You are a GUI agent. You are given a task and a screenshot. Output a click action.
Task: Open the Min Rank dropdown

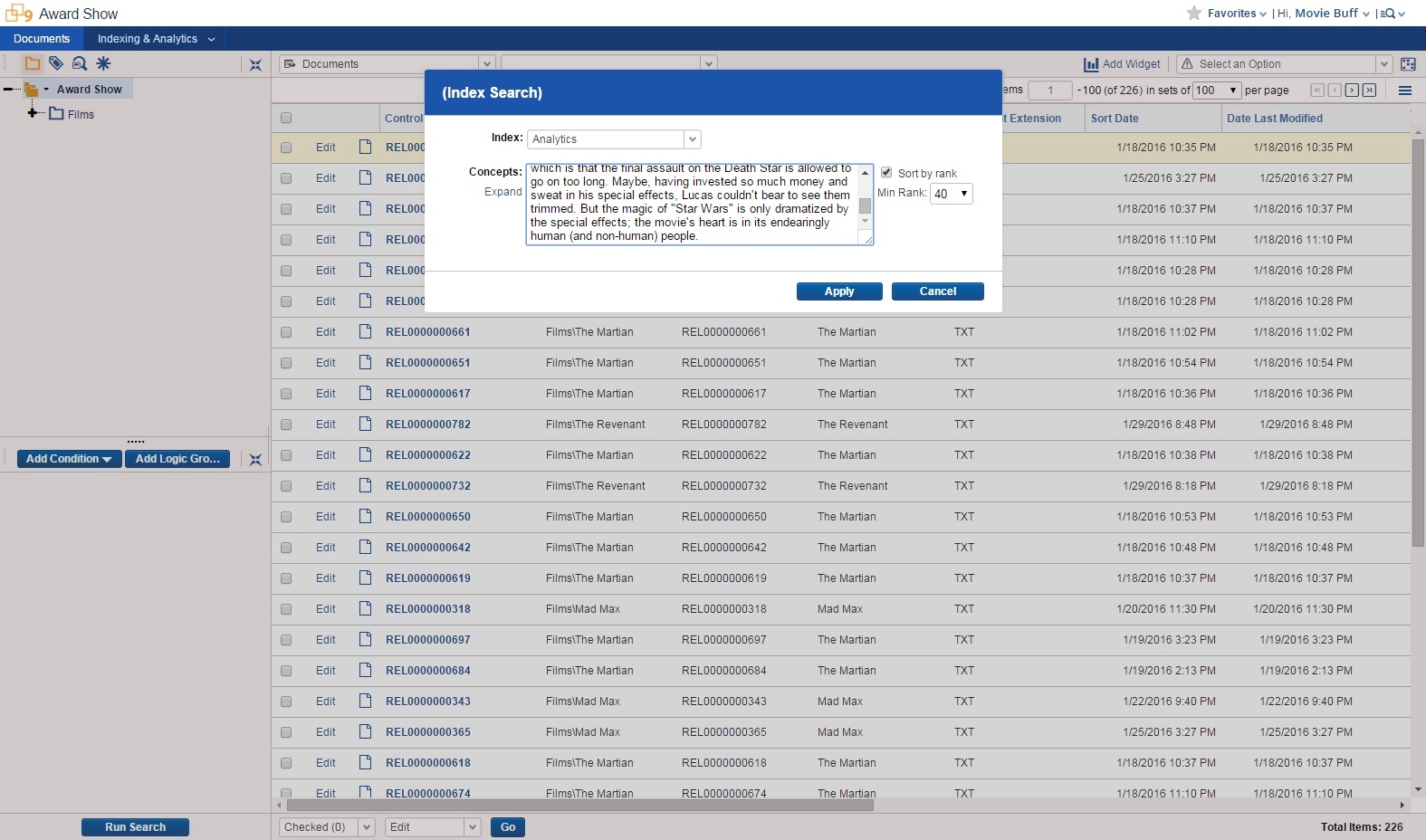click(951, 194)
